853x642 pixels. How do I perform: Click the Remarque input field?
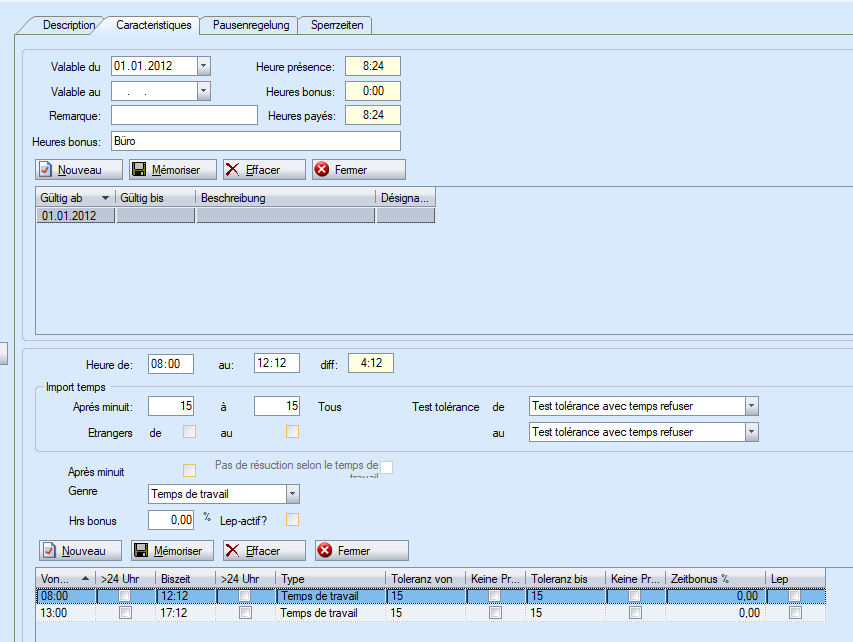click(184, 116)
